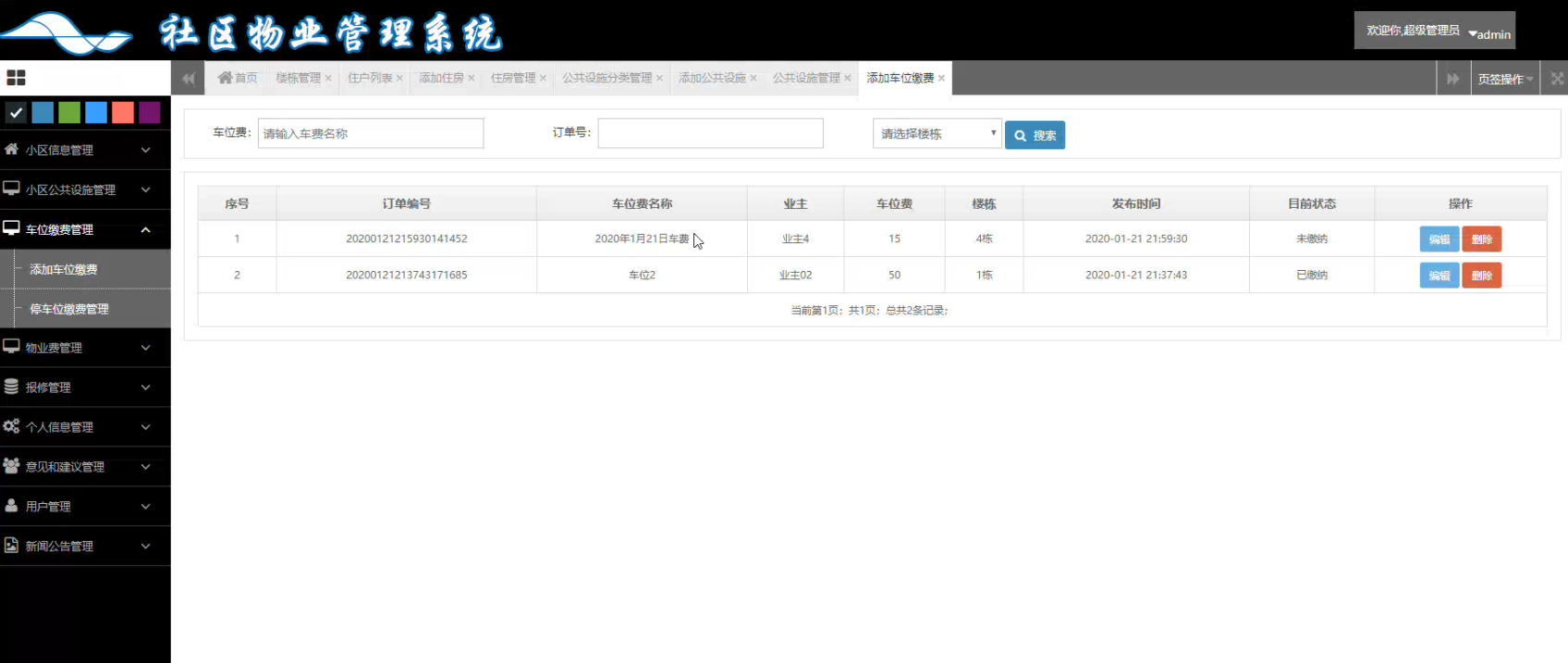Expand the 物业费管理 menu
This screenshot has width=1568, height=663.
point(85,348)
